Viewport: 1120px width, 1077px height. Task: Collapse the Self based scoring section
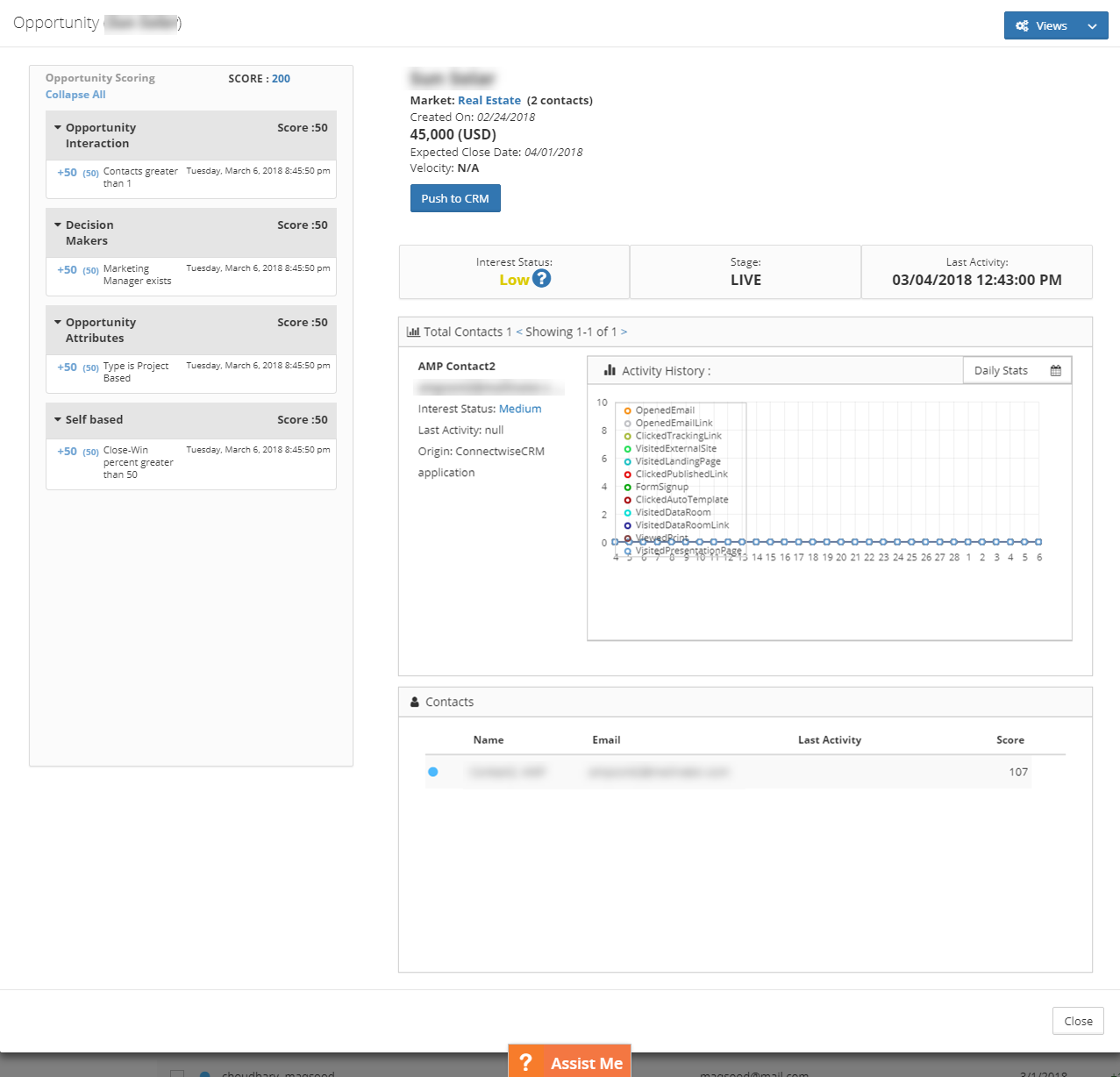[x=58, y=420]
